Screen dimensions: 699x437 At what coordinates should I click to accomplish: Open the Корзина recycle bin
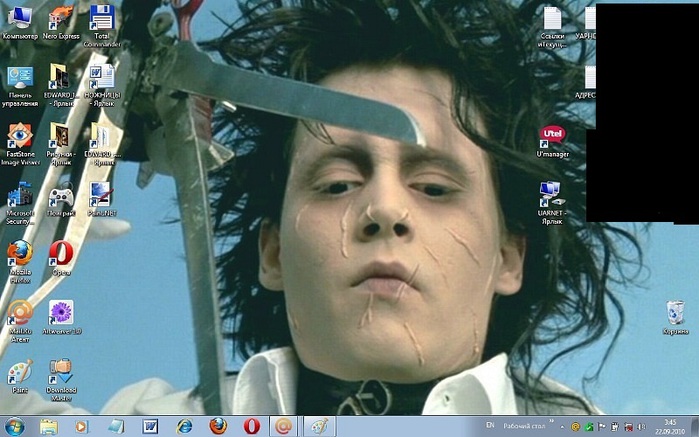pos(675,317)
